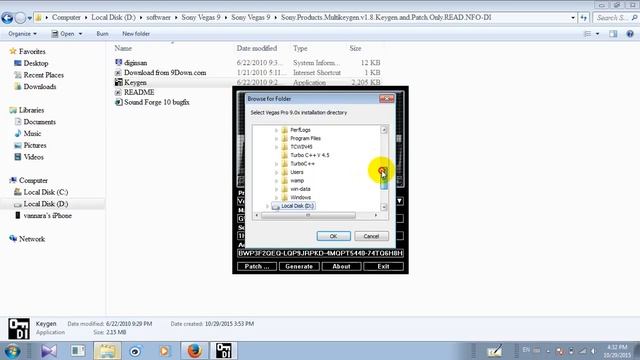The image size is (640, 360).
Task: Expand wamp folder arrow
Action: [276, 180]
